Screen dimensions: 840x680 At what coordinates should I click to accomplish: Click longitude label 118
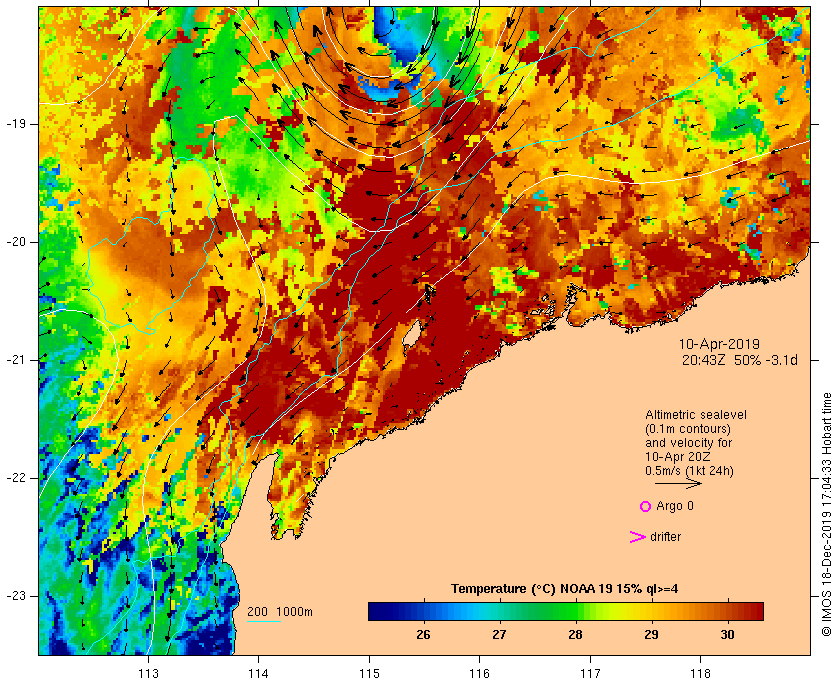701,674
